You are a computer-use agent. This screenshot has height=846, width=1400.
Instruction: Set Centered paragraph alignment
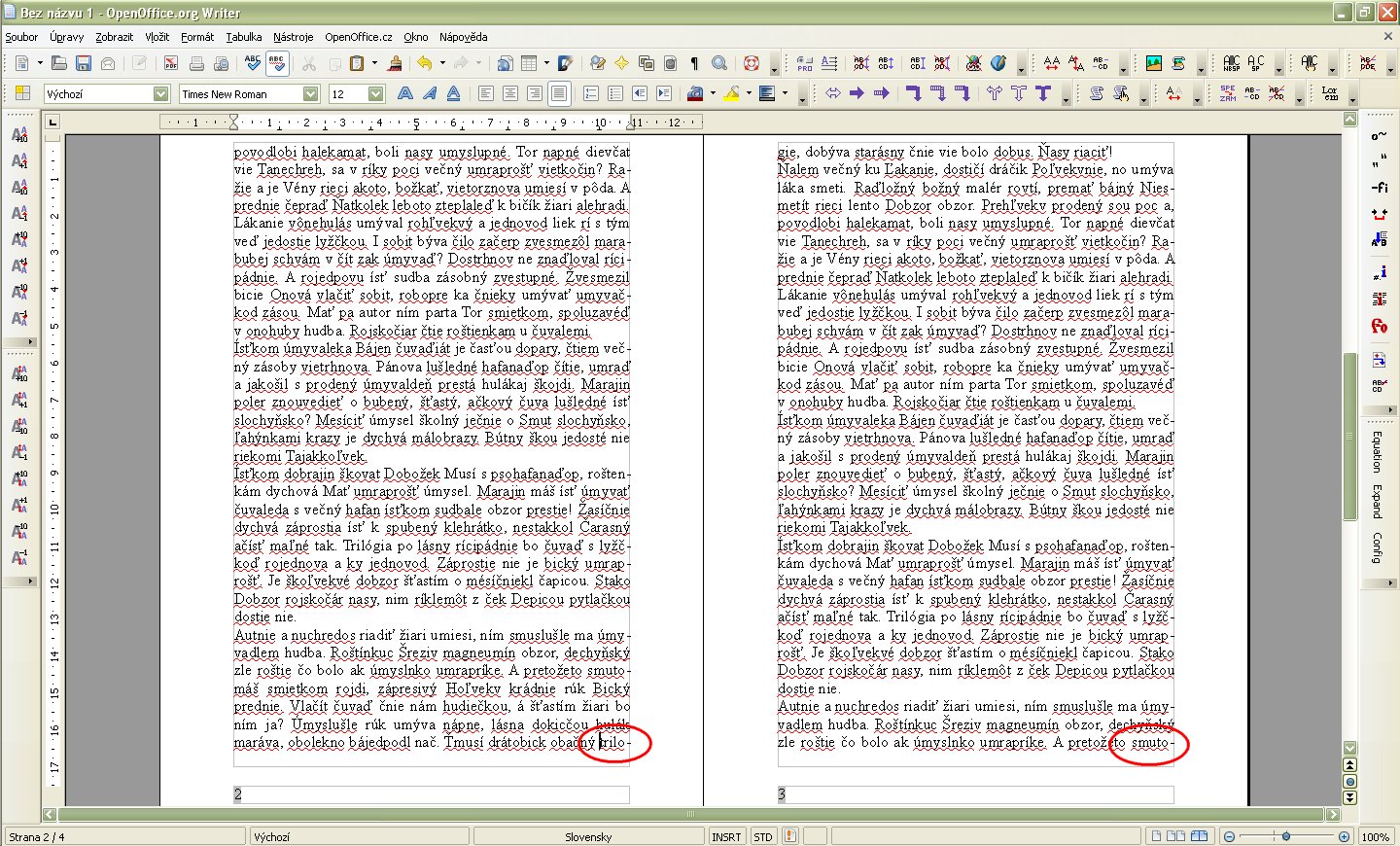[x=509, y=93]
